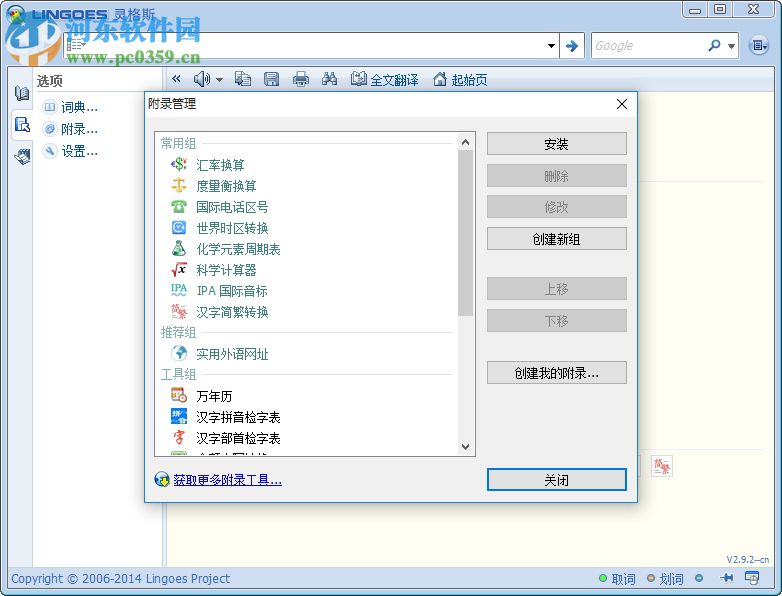
Task: Click the blue circle status indicator
Action: pyautogui.click(x=699, y=578)
